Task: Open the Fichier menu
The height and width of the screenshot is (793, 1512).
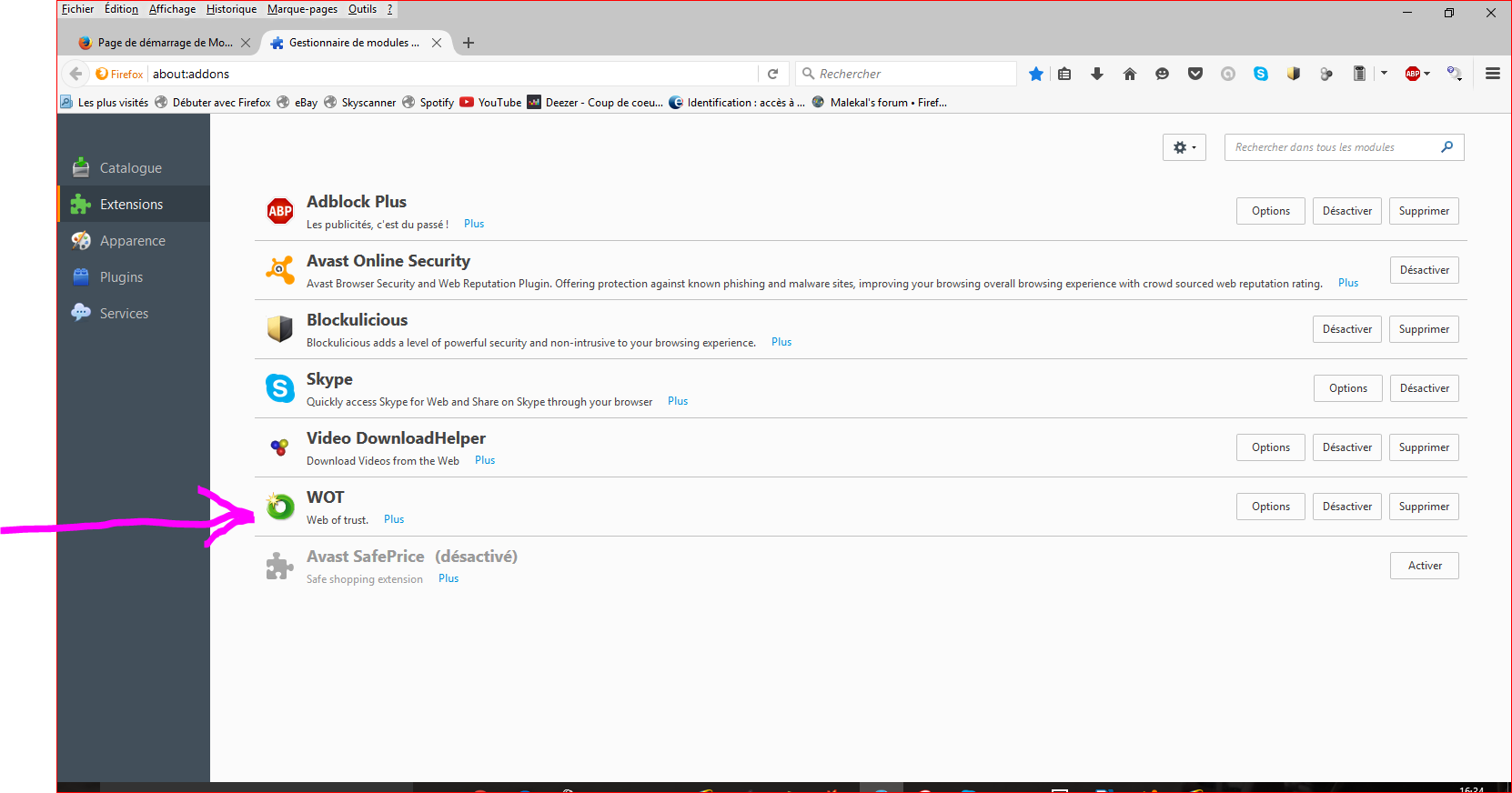Action: click(x=77, y=9)
